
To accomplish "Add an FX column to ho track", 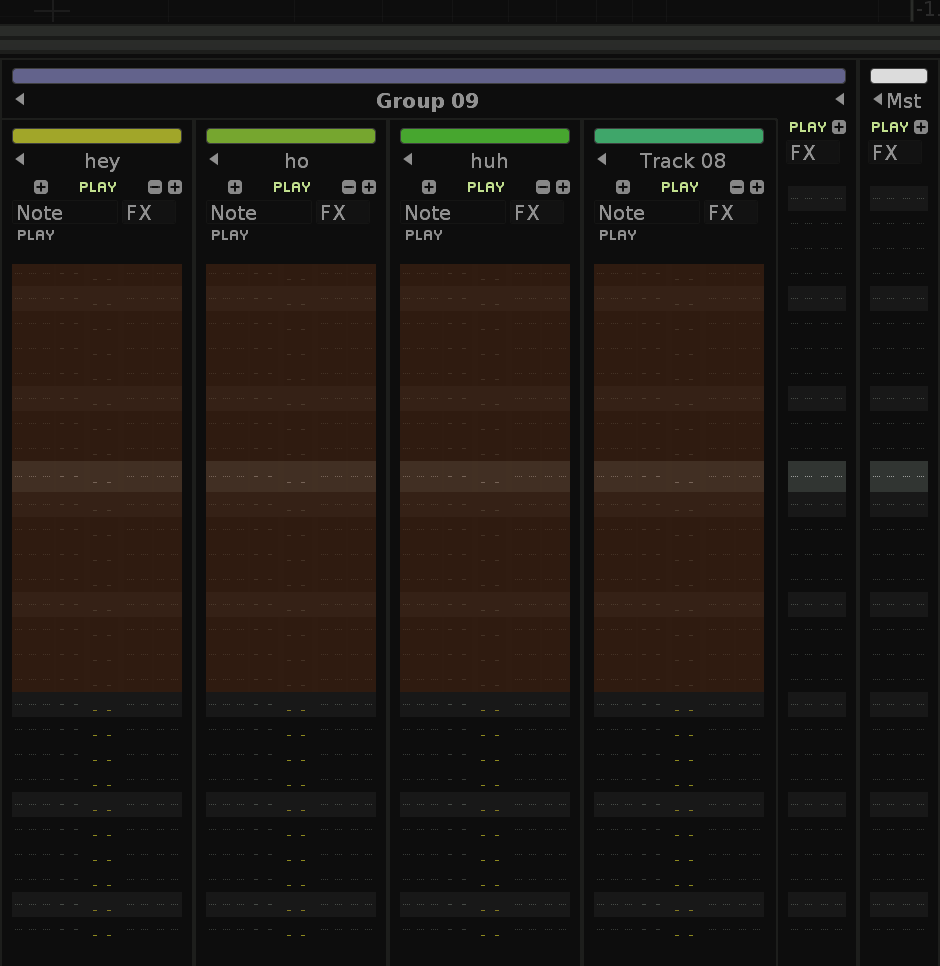I will (369, 187).
